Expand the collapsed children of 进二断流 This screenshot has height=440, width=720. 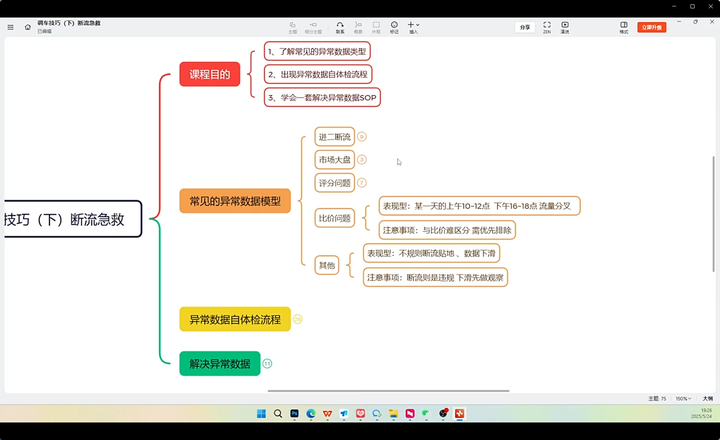(x=362, y=137)
